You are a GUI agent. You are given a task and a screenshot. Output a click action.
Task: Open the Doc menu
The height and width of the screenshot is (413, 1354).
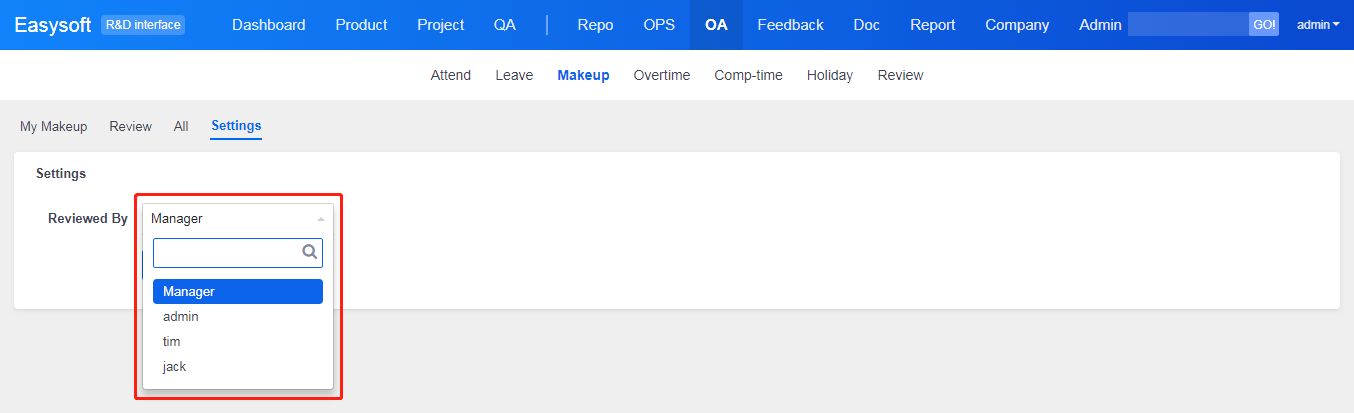[x=867, y=25]
